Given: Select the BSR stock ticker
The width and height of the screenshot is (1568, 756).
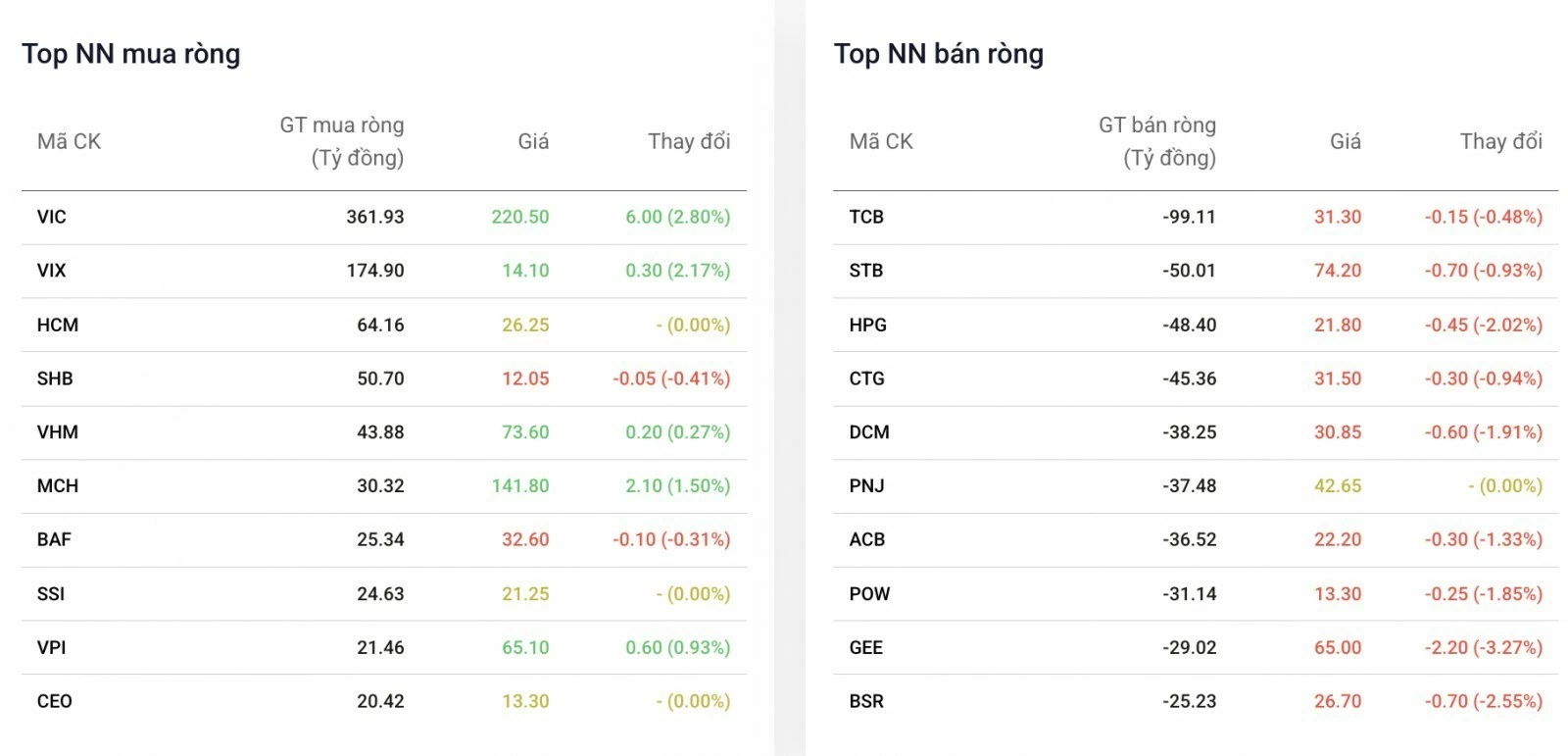Looking at the screenshot, I should pos(866,701).
